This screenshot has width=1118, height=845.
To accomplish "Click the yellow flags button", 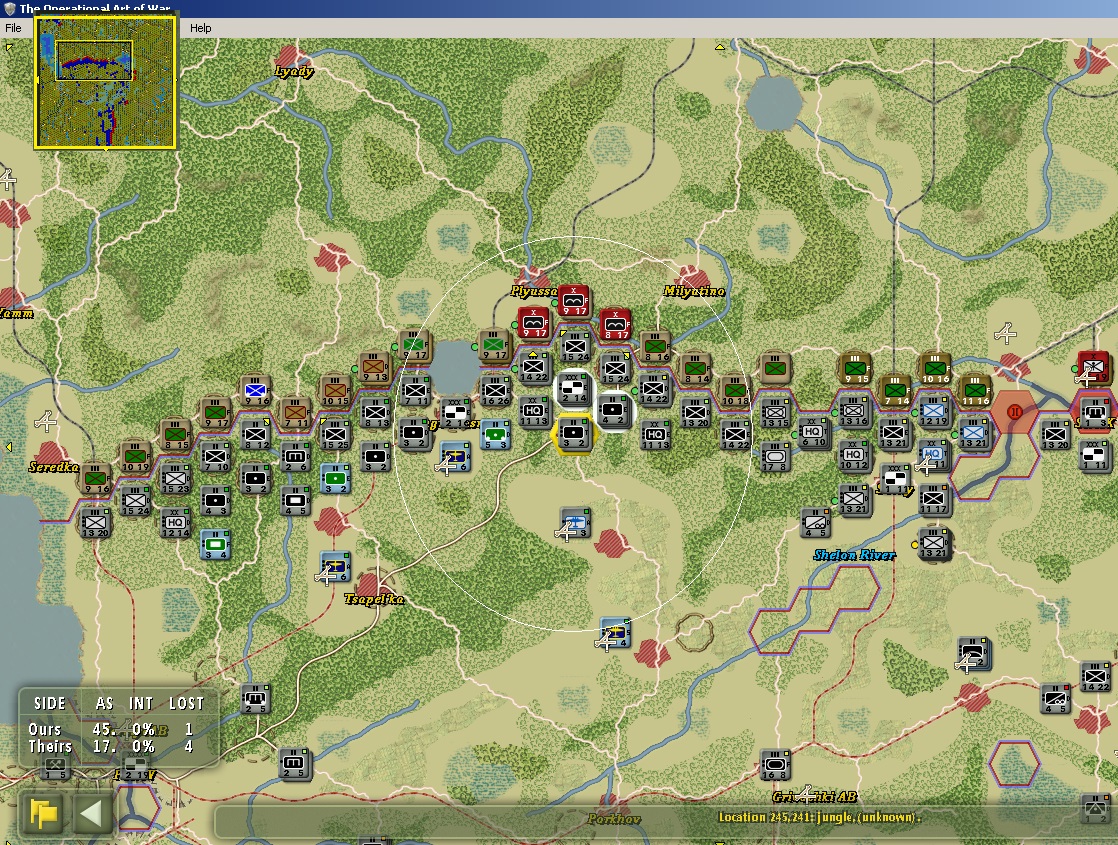I will (x=43, y=814).
